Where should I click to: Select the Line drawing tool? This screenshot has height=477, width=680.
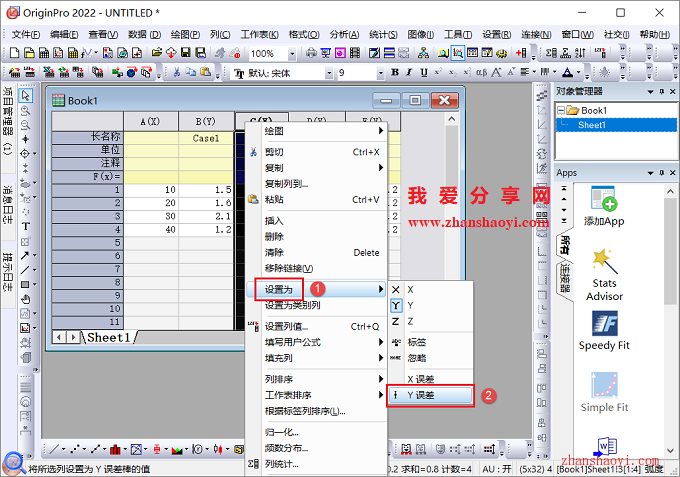(x=25, y=270)
